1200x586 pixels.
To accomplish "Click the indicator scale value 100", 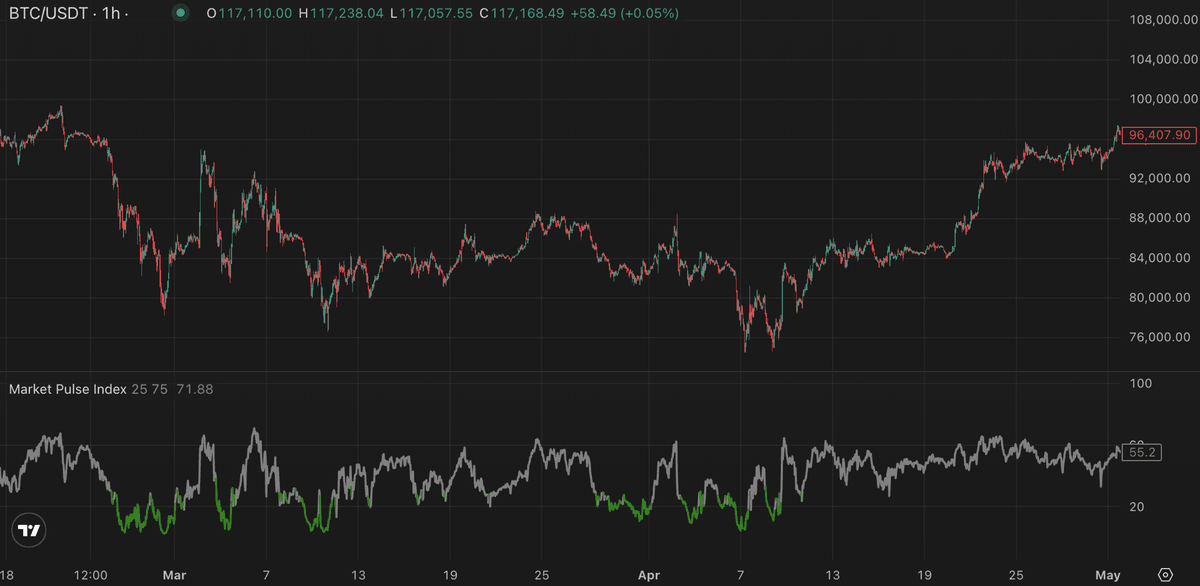I will tap(1141, 383).
